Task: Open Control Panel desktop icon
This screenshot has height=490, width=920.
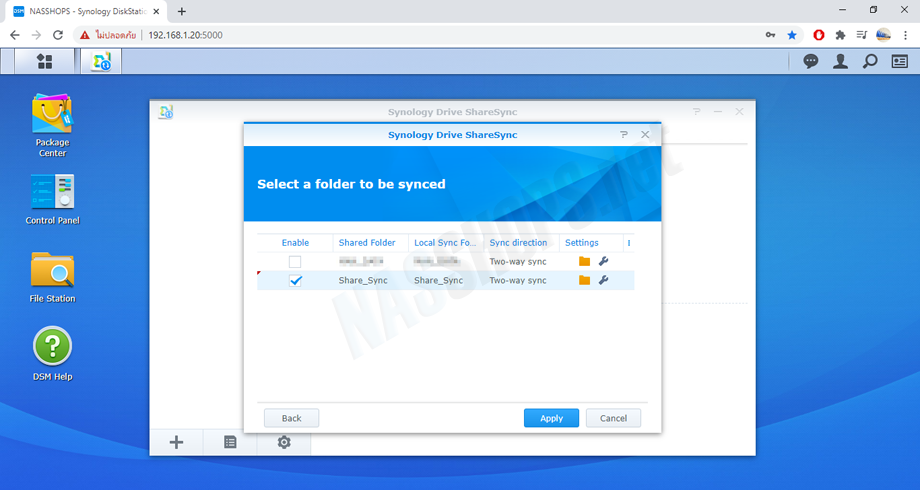Action: pyautogui.click(x=52, y=199)
